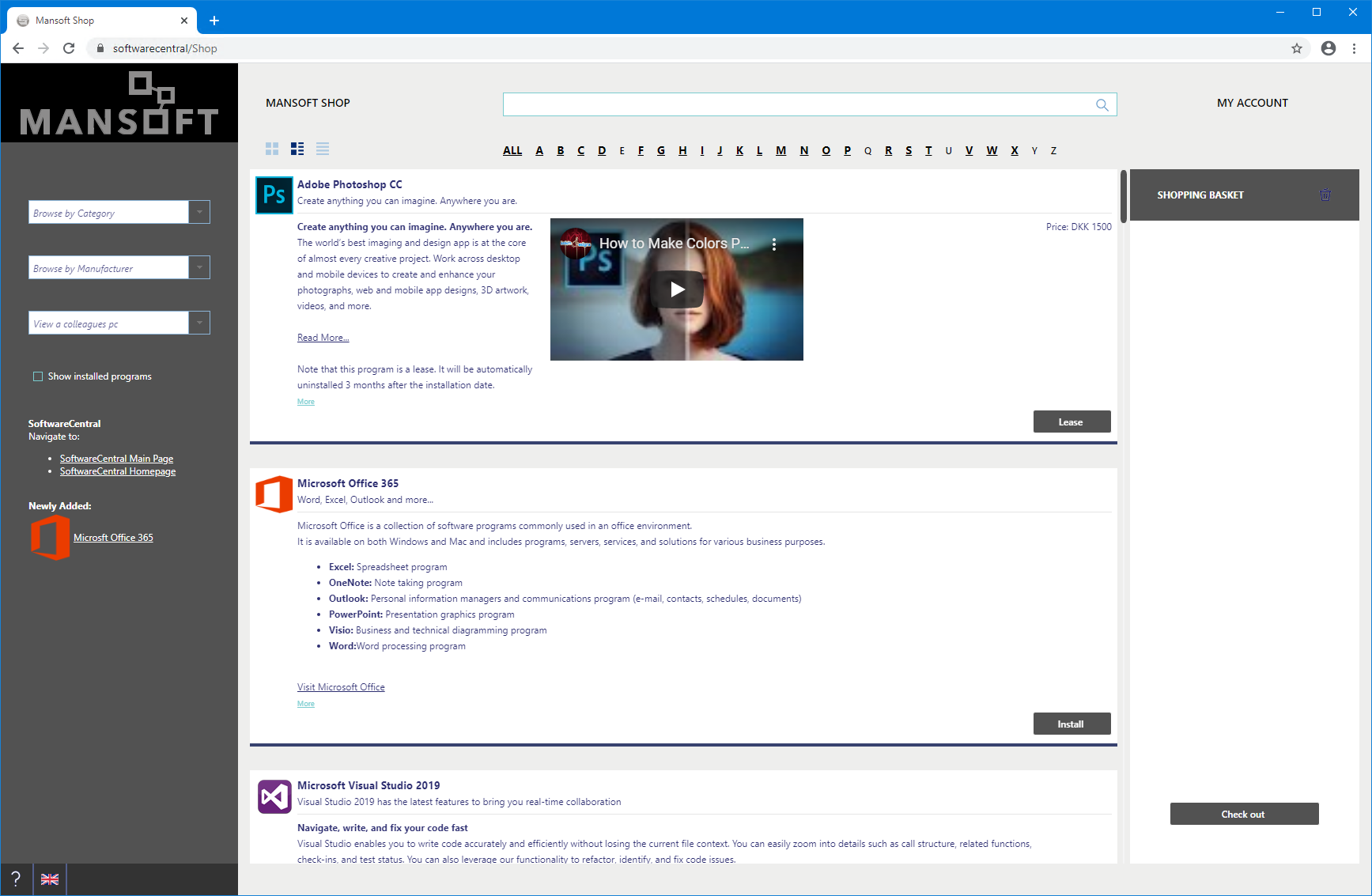Open the Browse by Category dropdown
The width and height of the screenshot is (1372, 896).
(198, 211)
